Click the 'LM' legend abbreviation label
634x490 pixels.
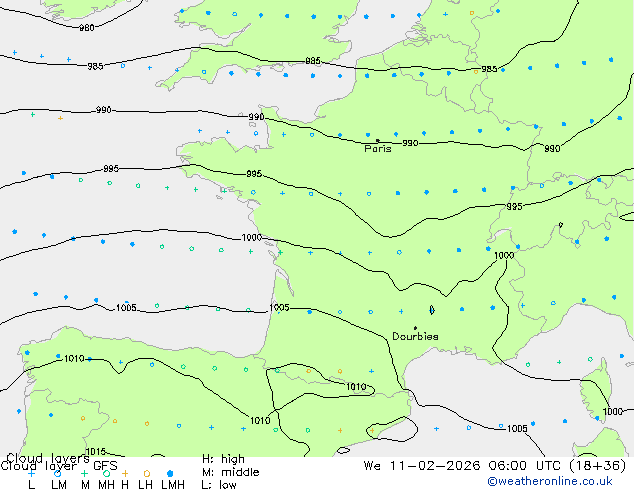(x=59, y=485)
